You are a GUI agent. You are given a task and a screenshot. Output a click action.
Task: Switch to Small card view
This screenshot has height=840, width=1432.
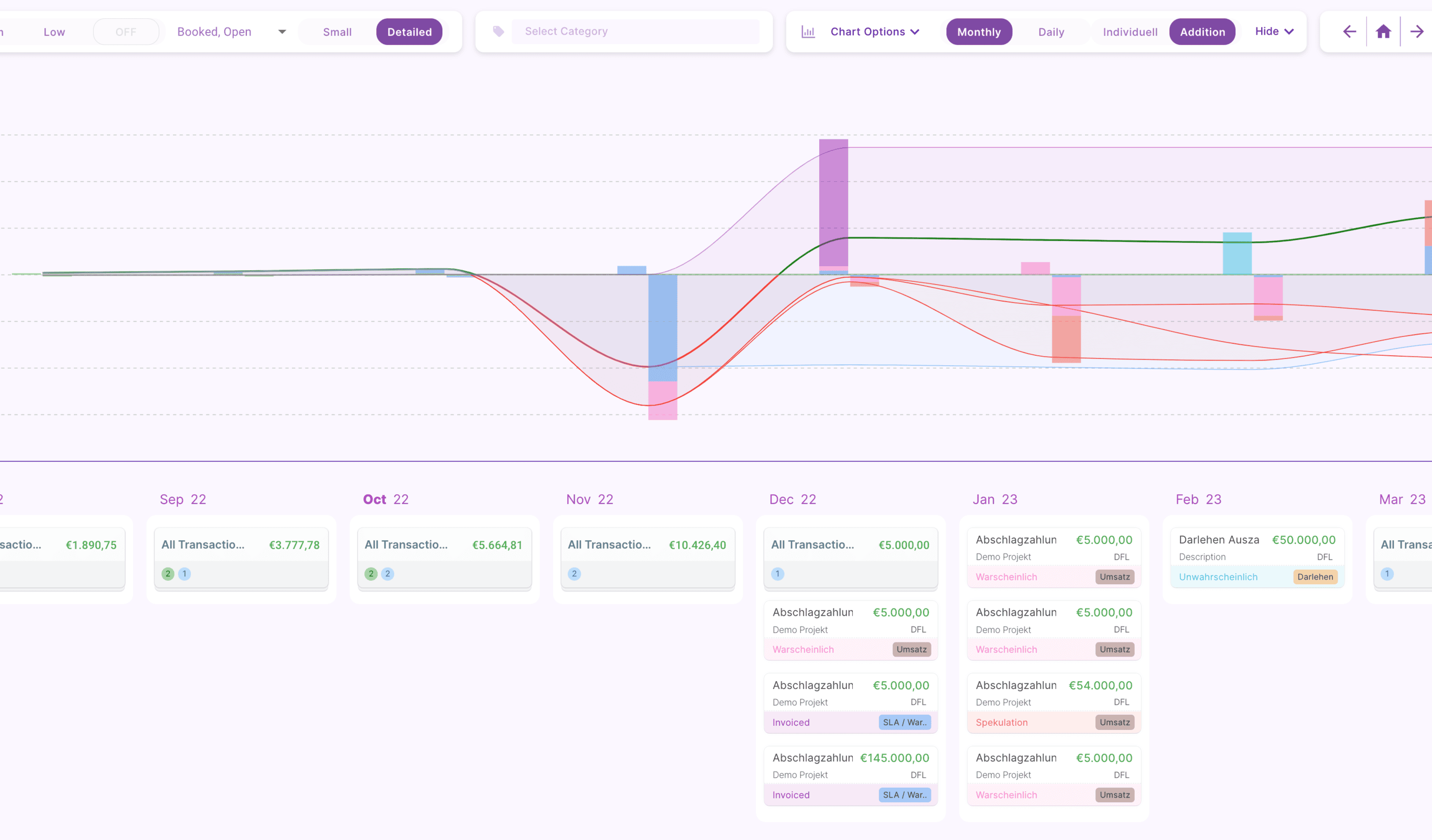coord(337,32)
